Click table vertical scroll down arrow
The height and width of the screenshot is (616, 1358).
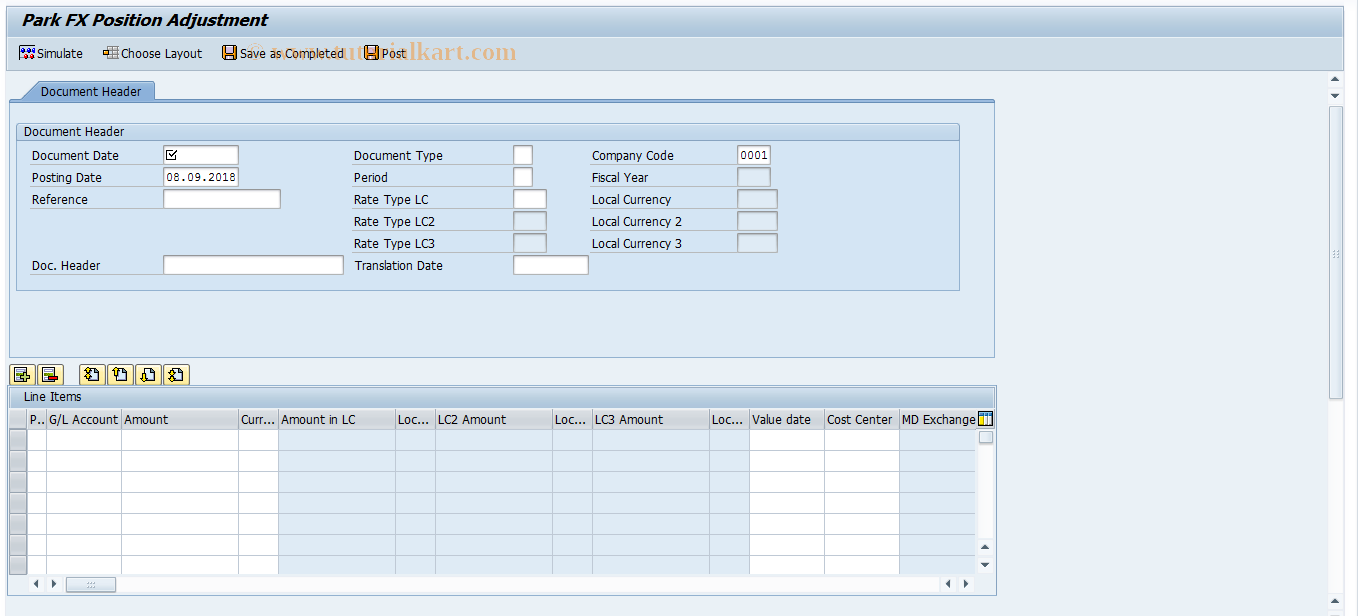pos(985,565)
